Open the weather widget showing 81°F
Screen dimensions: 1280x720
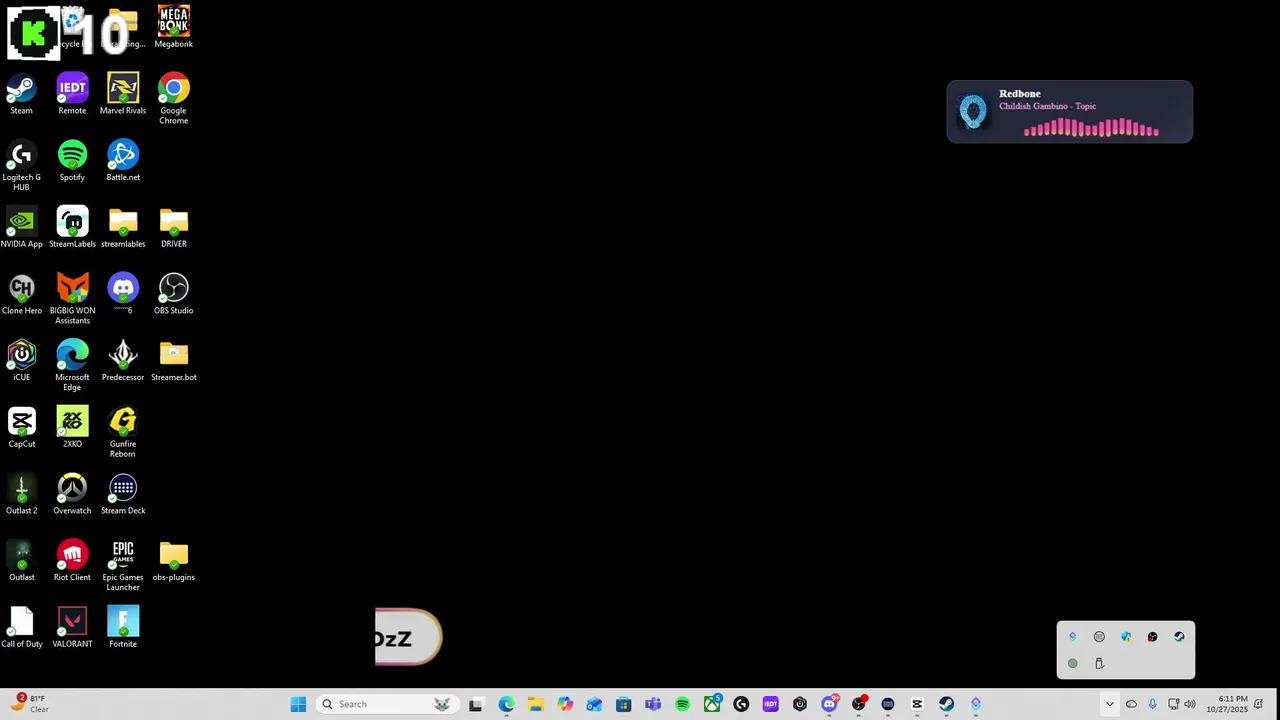(30, 704)
